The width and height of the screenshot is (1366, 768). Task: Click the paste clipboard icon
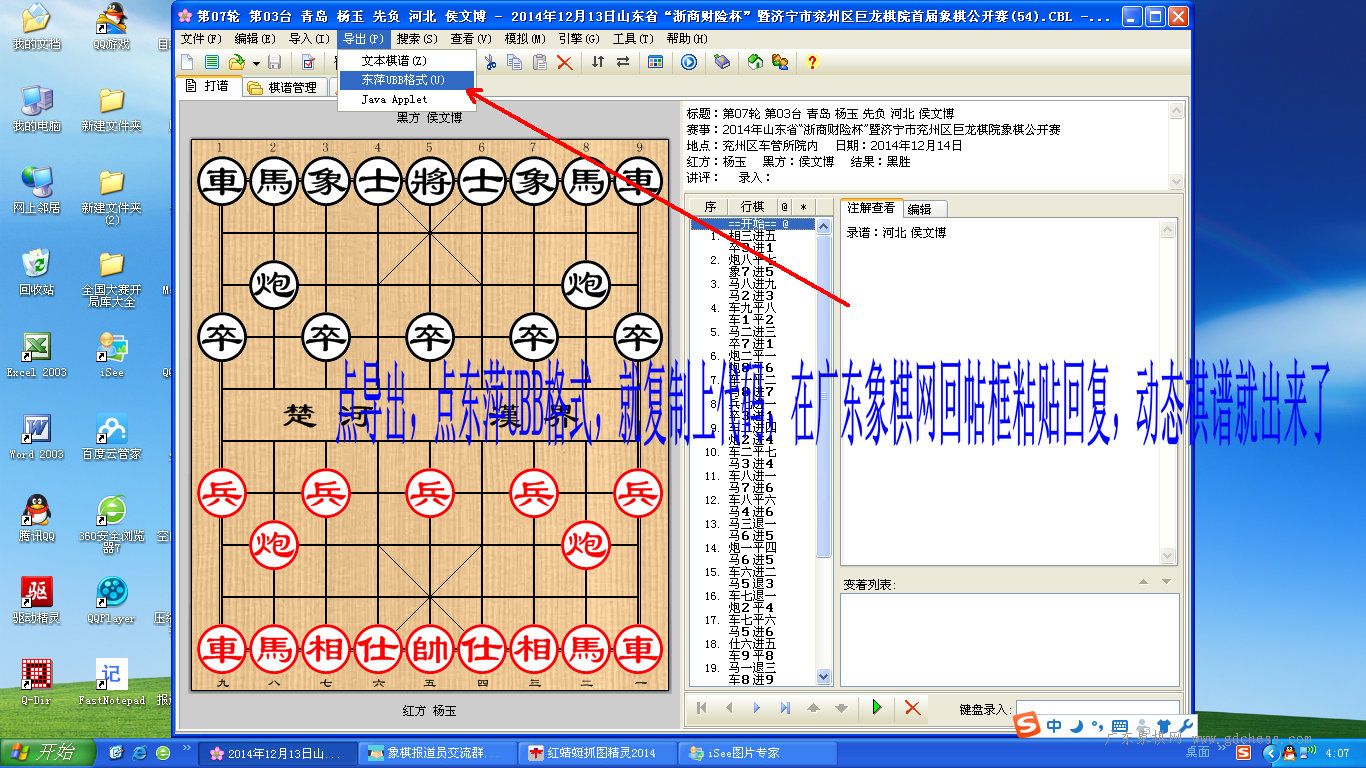pyautogui.click(x=540, y=62)
